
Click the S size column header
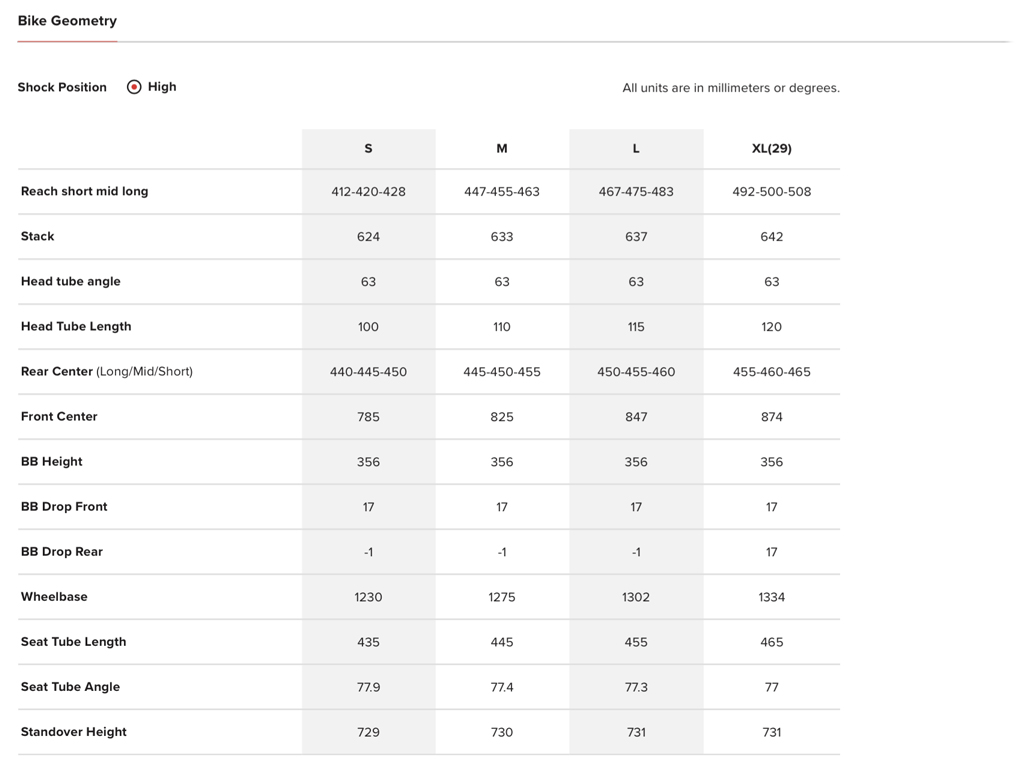tap(368, 148)
